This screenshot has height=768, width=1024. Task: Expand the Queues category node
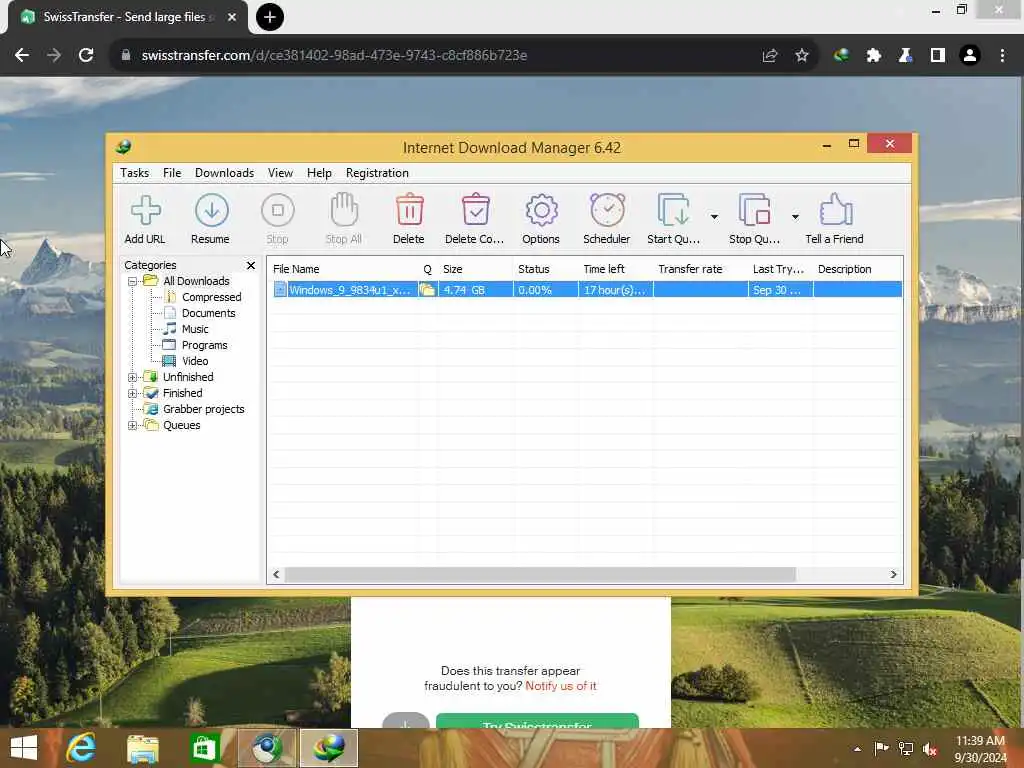coord(133,425)
